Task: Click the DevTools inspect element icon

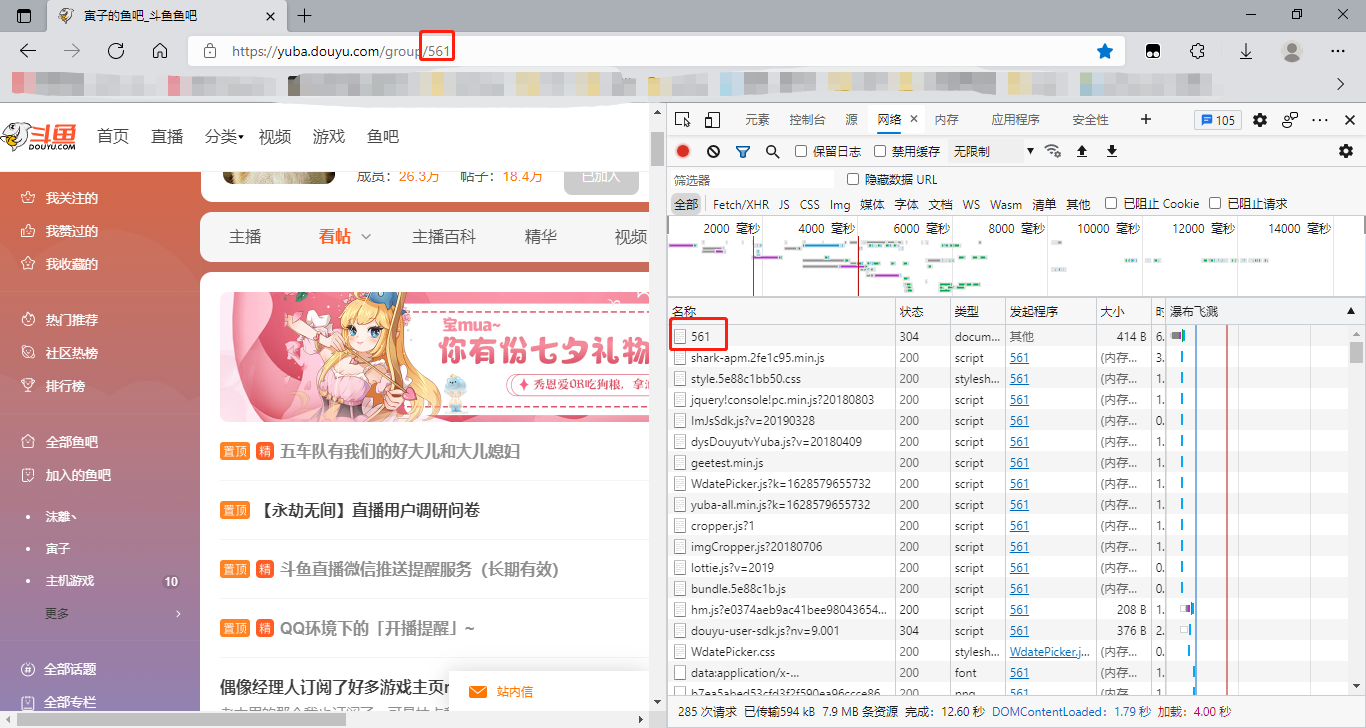Action: pyautogui.click(x=683, y=120)
